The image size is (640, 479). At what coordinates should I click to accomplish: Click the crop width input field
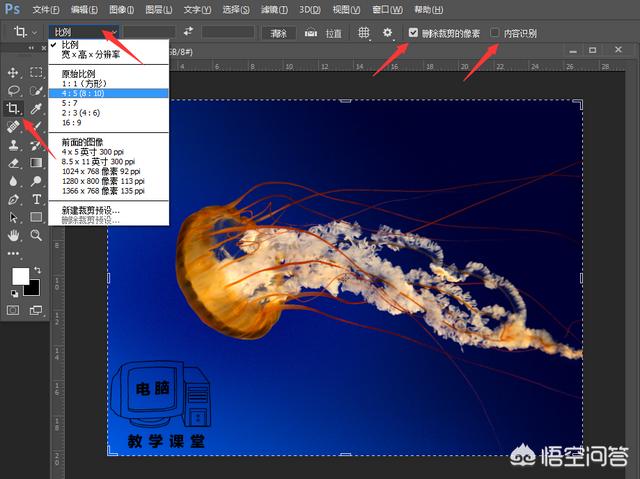[x=150, y=32]
